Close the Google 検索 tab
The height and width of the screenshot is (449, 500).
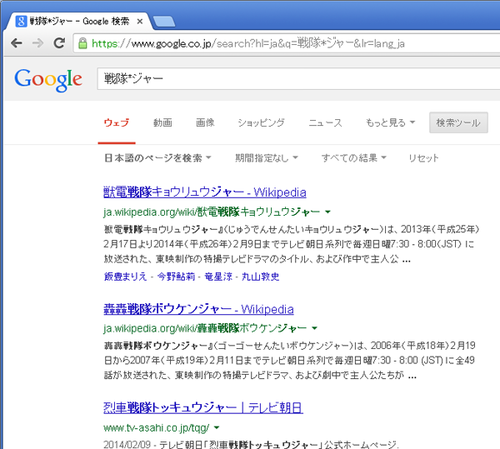coord(140,21)
